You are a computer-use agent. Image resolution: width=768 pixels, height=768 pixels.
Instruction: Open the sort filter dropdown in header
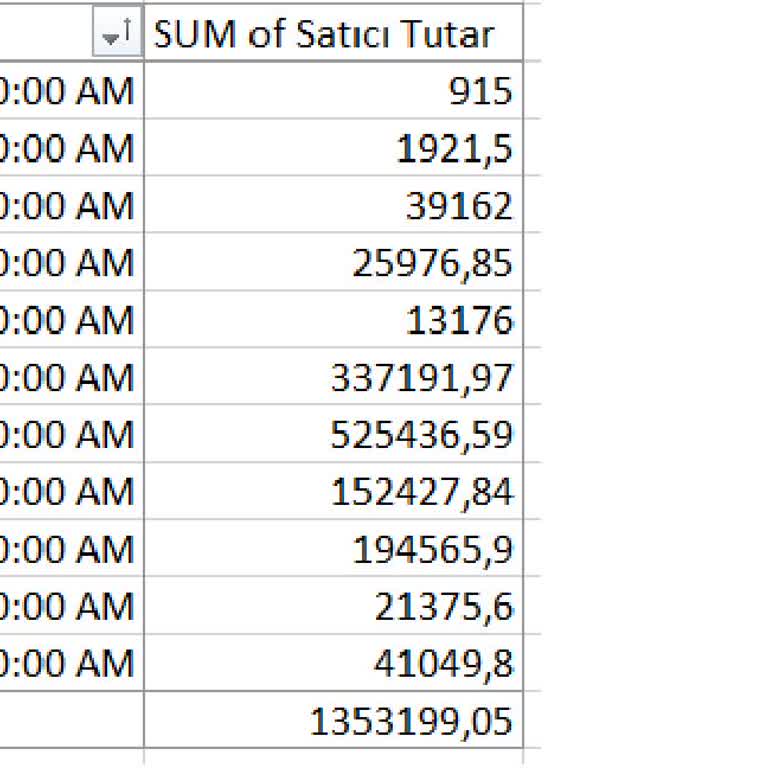(x=117, y=36)
